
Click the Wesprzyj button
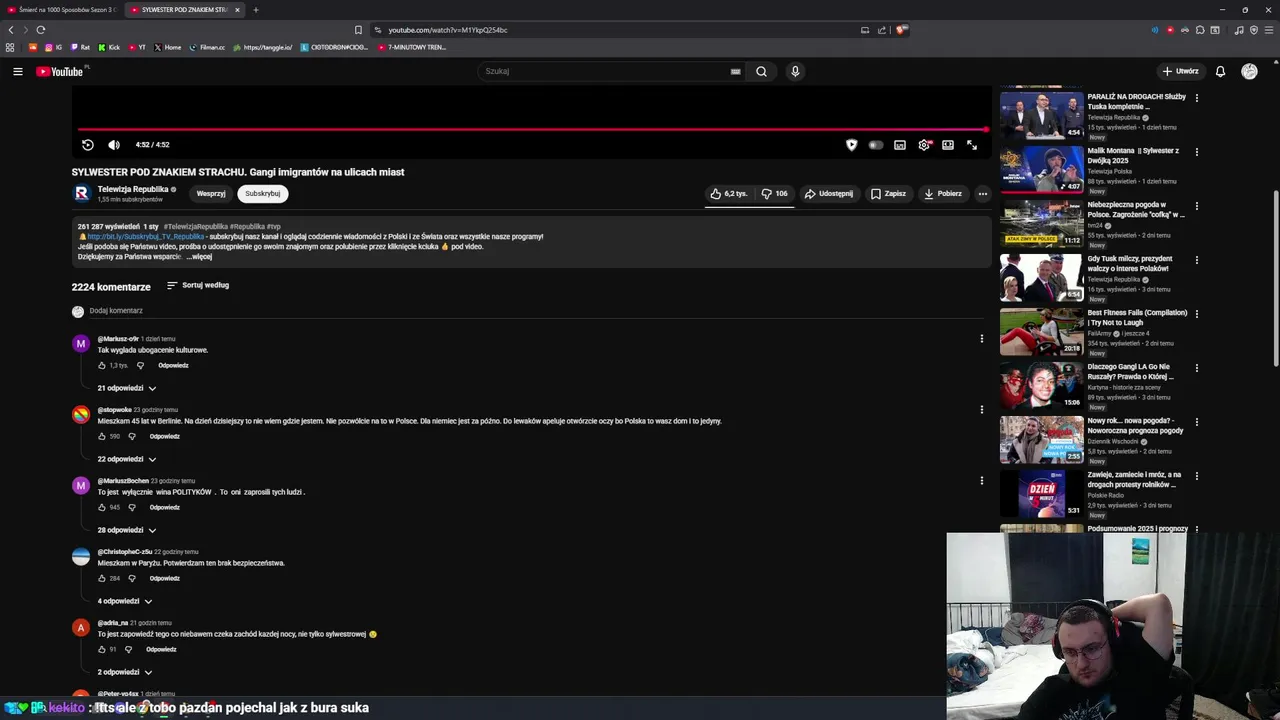[211, 194]
